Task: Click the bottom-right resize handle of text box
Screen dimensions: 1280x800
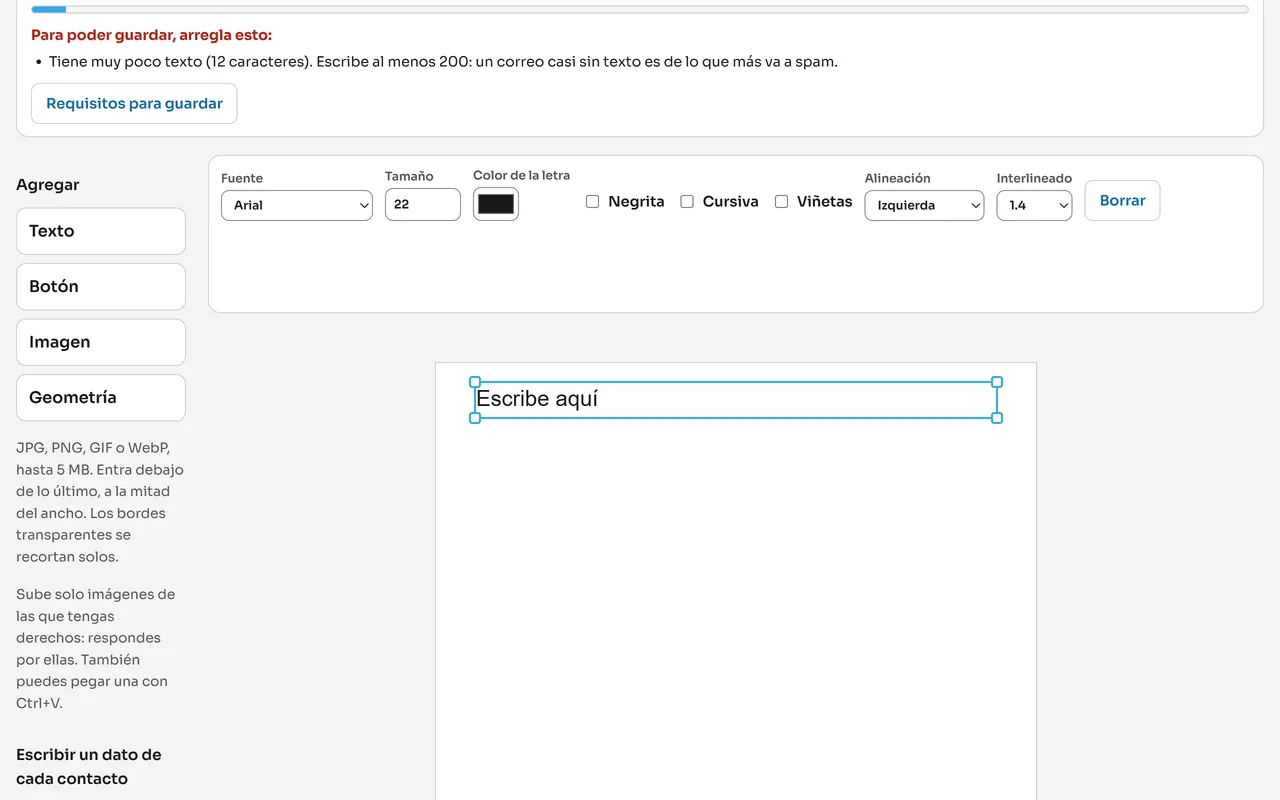Action: [997, 418]
